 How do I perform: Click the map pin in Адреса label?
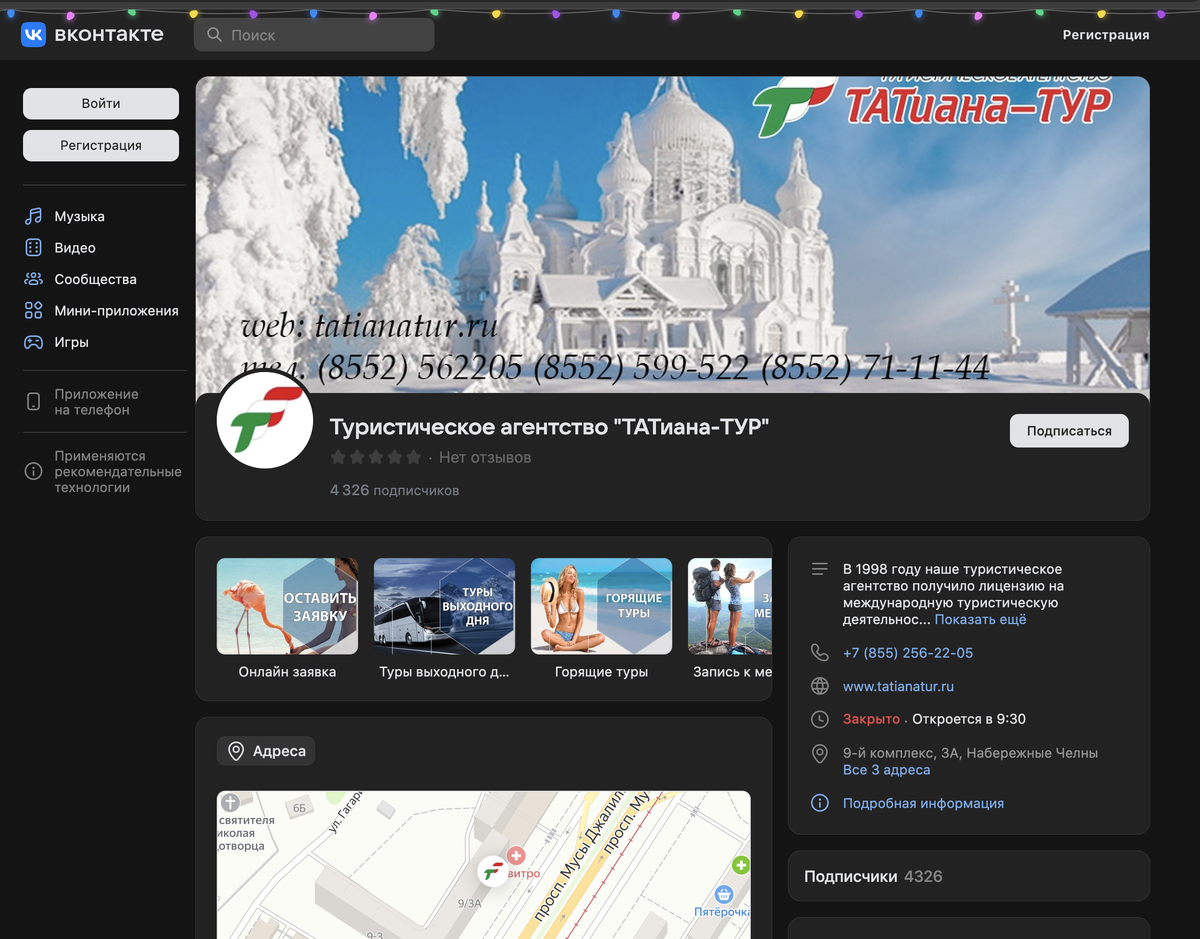tap(237, 751)
